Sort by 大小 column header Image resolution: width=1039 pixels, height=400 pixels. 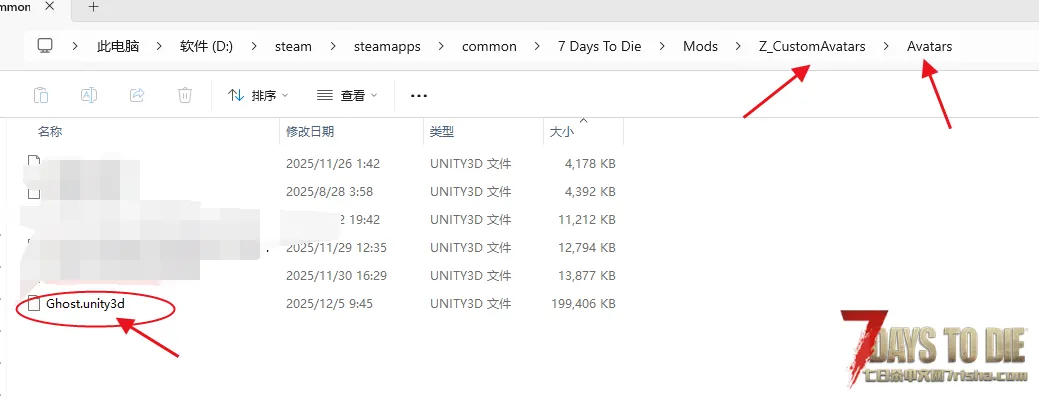(x=560, y=131)
